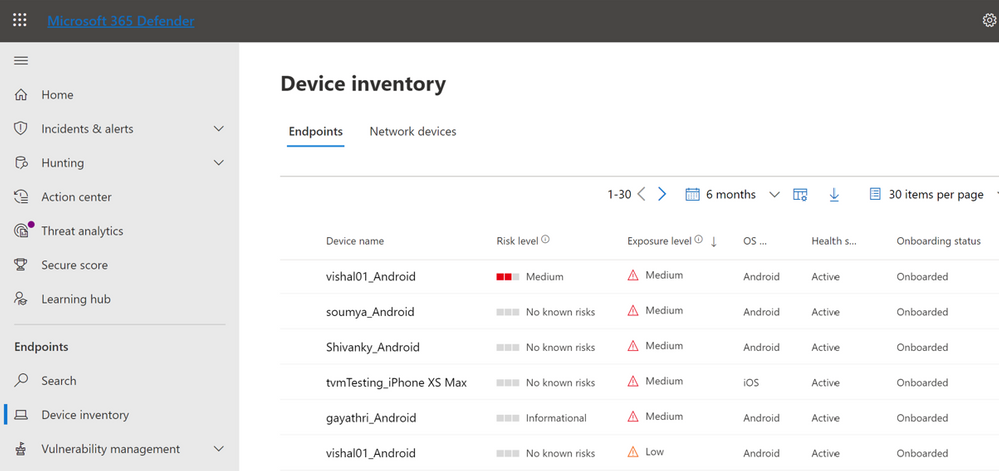Image resolution: width=999 pixels, height=471 pixels.
Task: Open Threat analytics from sidebar
Action: click(x=82, y=231)
